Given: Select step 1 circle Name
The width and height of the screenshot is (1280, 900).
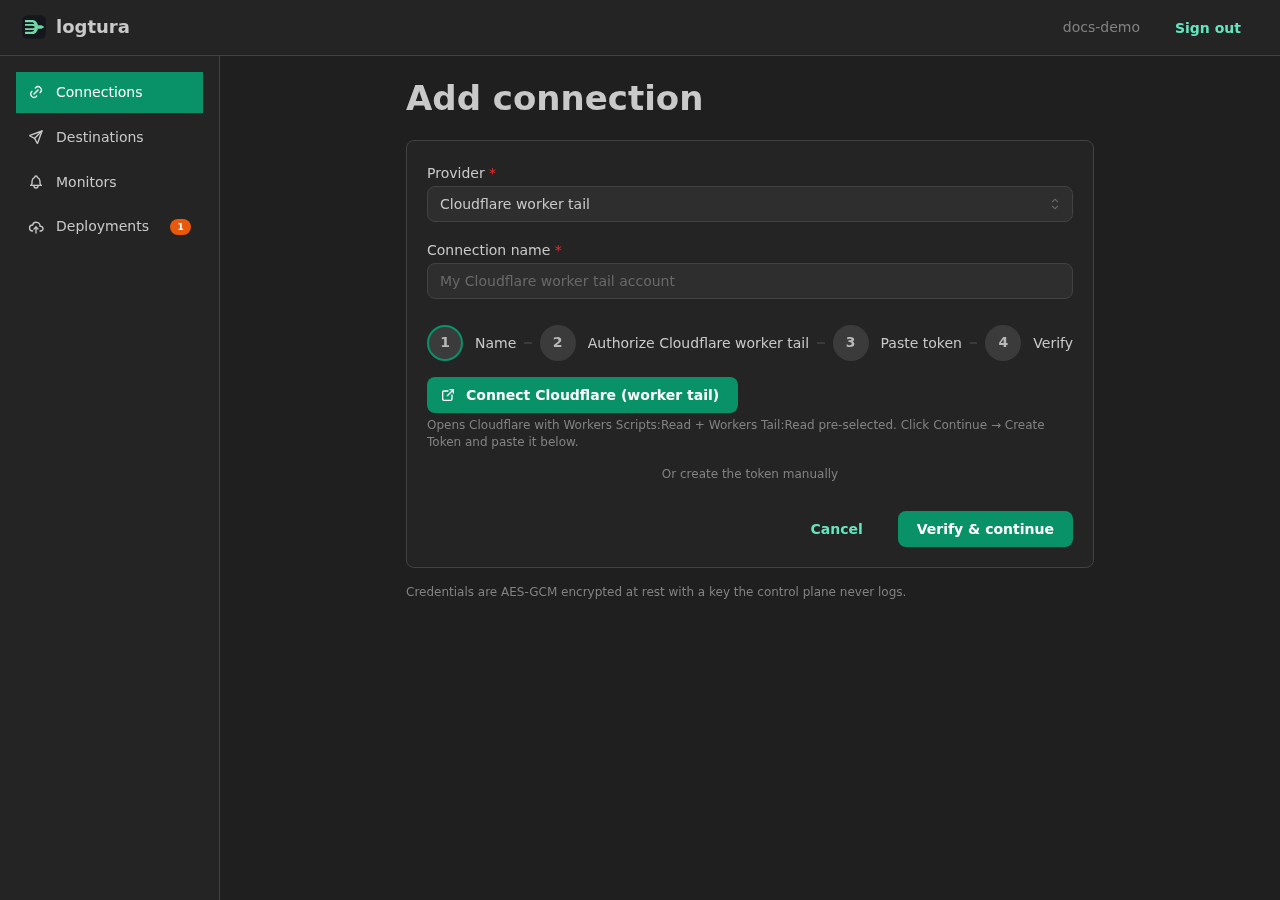Looking at the screenshot, I should [445, 343].
